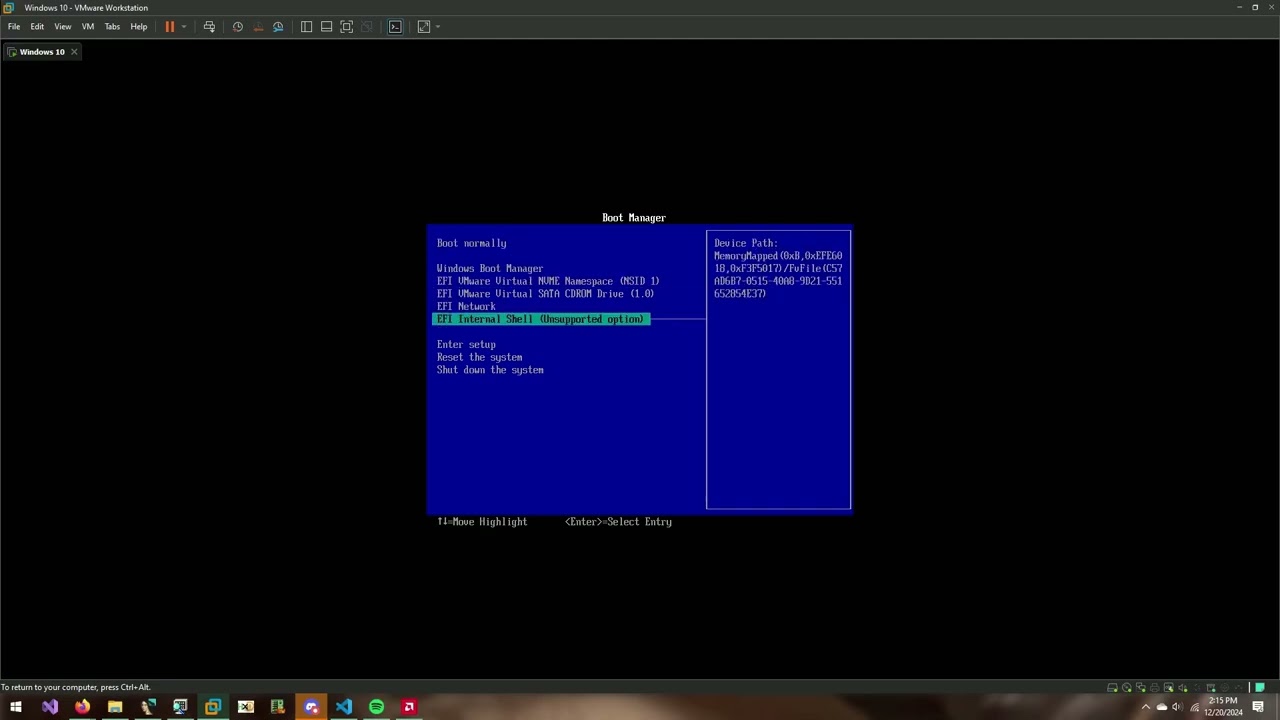Click the Device Path info text

[778, 268]
